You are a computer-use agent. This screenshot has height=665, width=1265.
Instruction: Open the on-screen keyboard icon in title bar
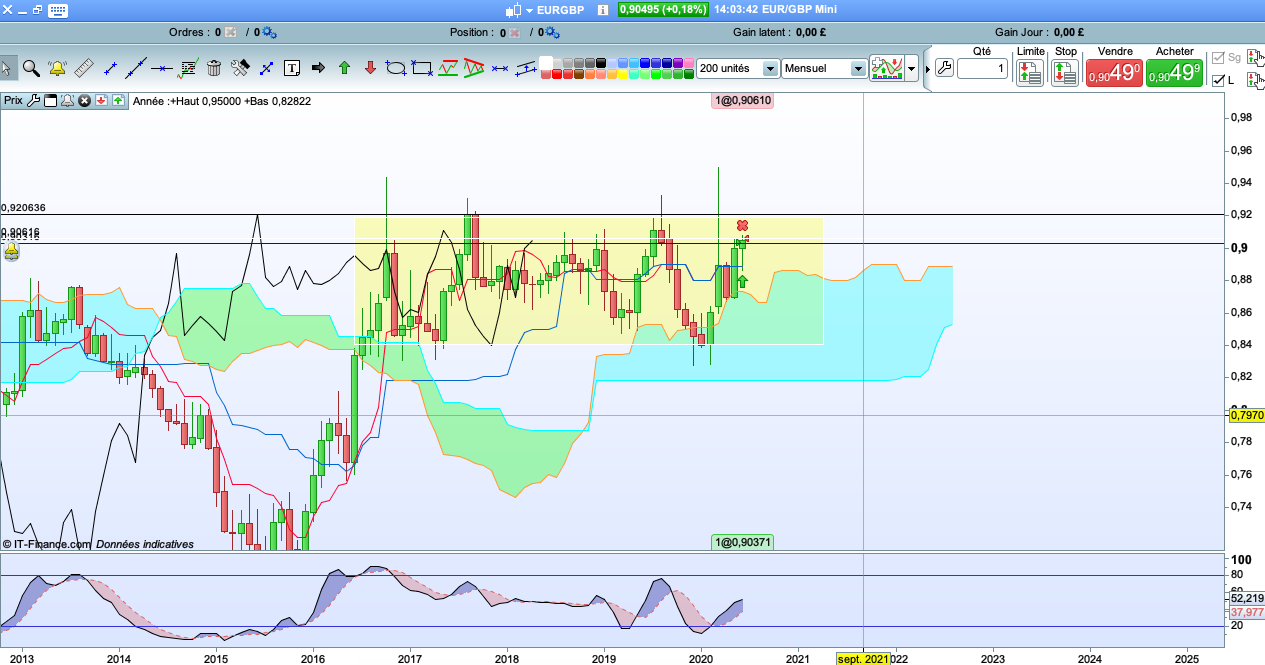click(59, 10)
